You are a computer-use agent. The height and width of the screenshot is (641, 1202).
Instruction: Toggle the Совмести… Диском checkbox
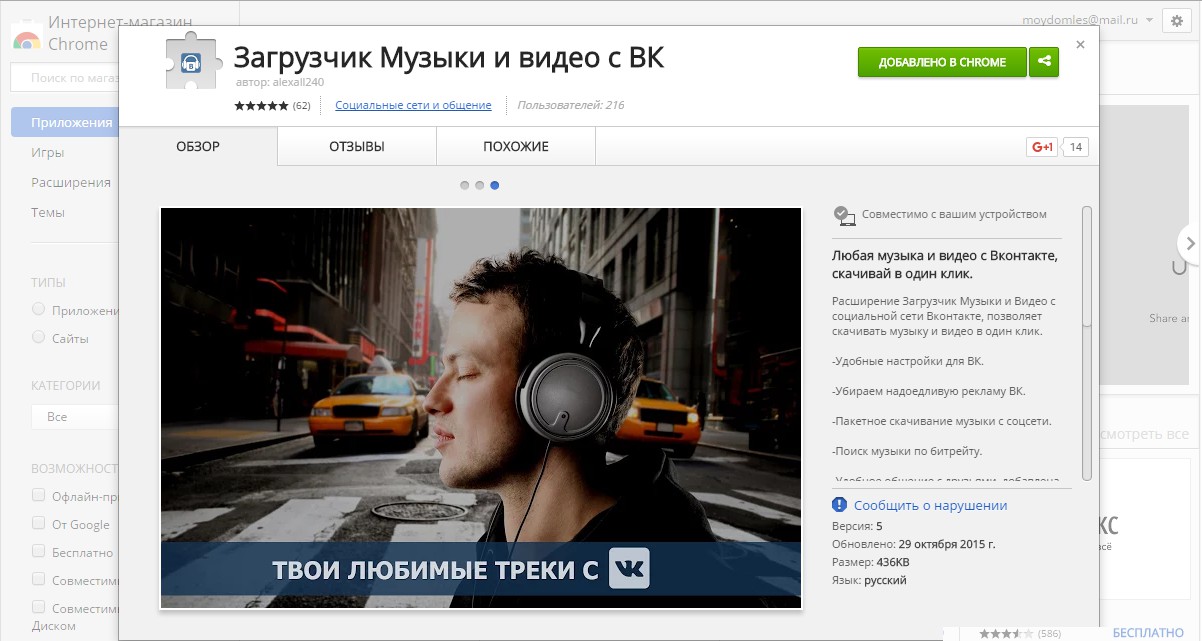tap(38, 607)
